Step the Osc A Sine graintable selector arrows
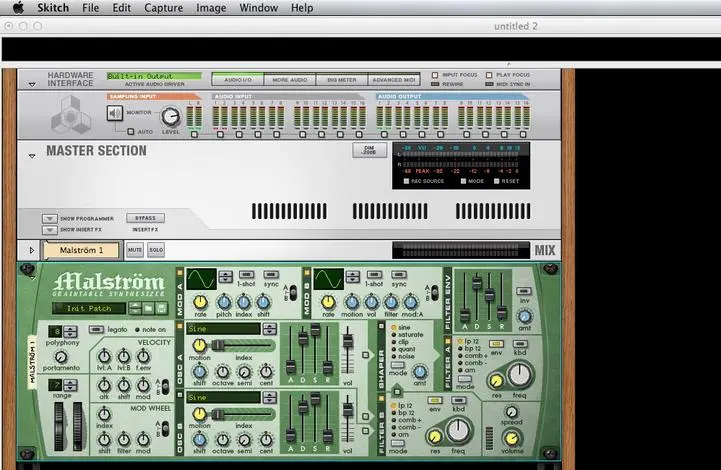 click(269, 329)
